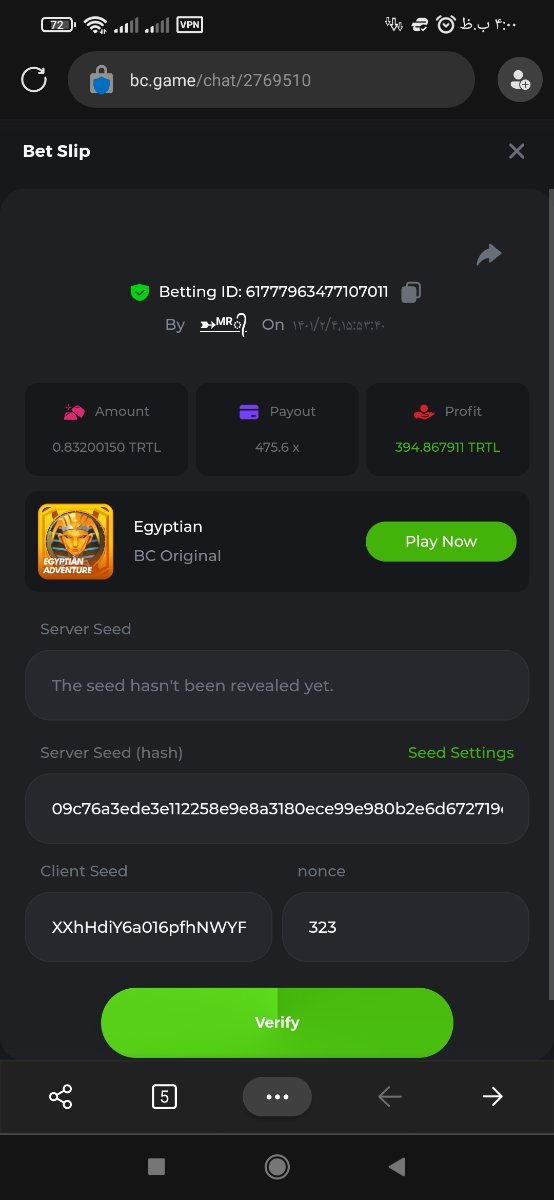Click the Play Now button

(441, 541)
